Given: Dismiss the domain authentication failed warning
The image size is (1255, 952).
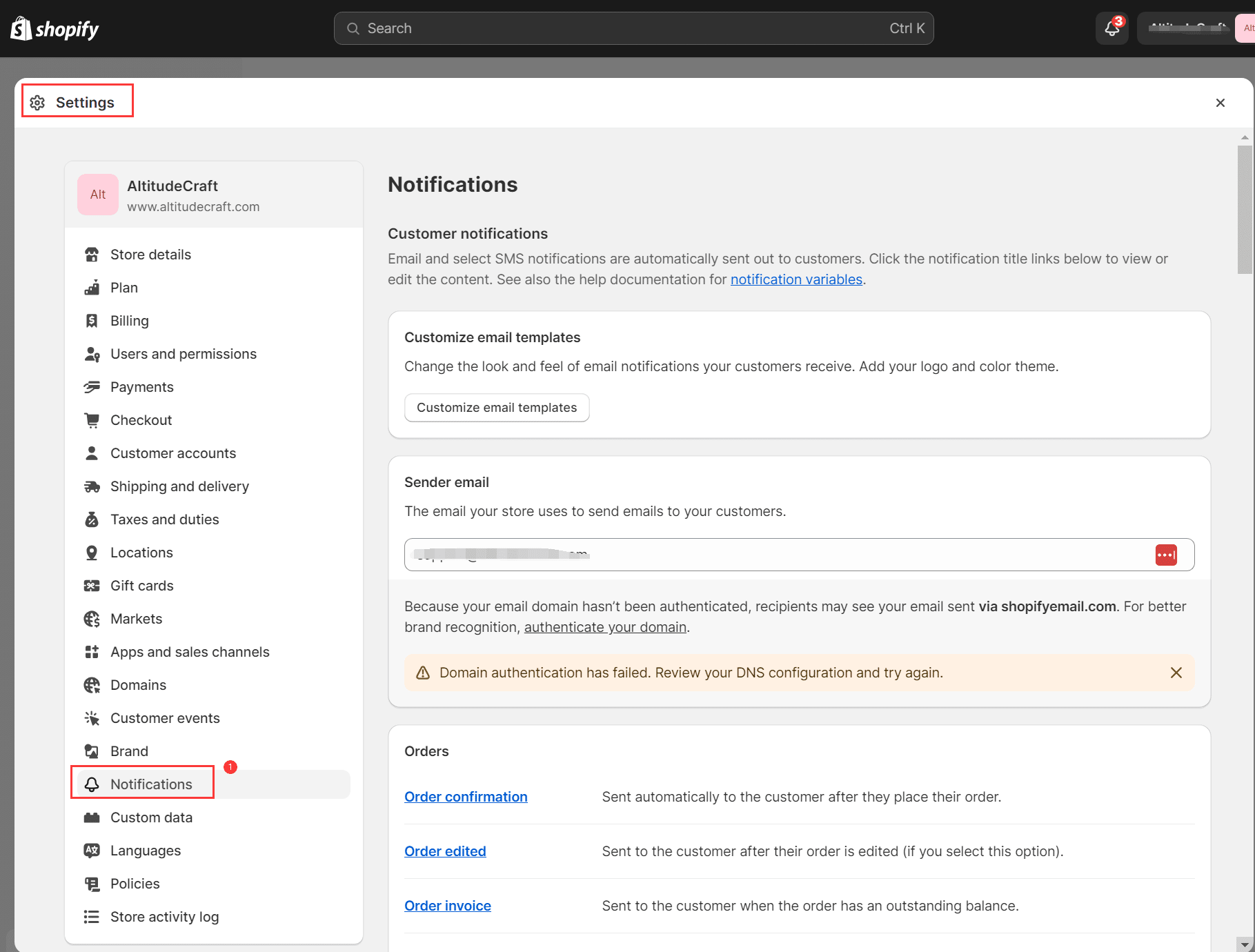Looking at the screenshot, I should coord(1176,673).
